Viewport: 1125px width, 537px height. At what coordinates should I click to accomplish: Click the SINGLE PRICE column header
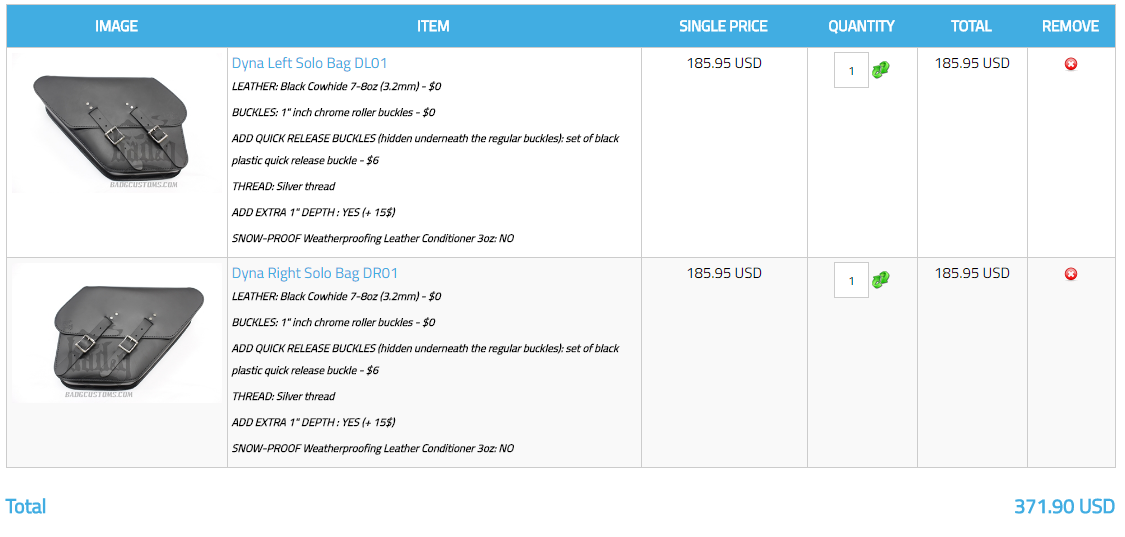pyautogui.click(x=723, y=26)
